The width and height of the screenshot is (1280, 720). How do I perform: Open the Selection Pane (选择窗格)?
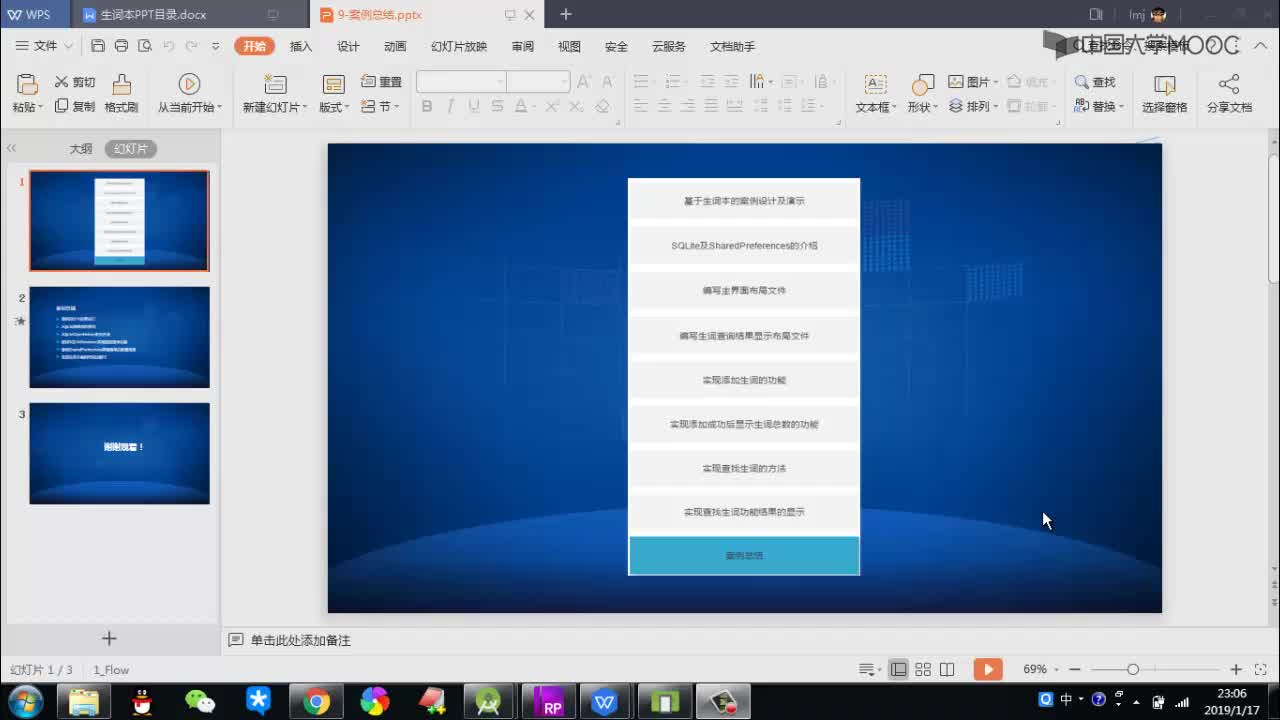1165,93
